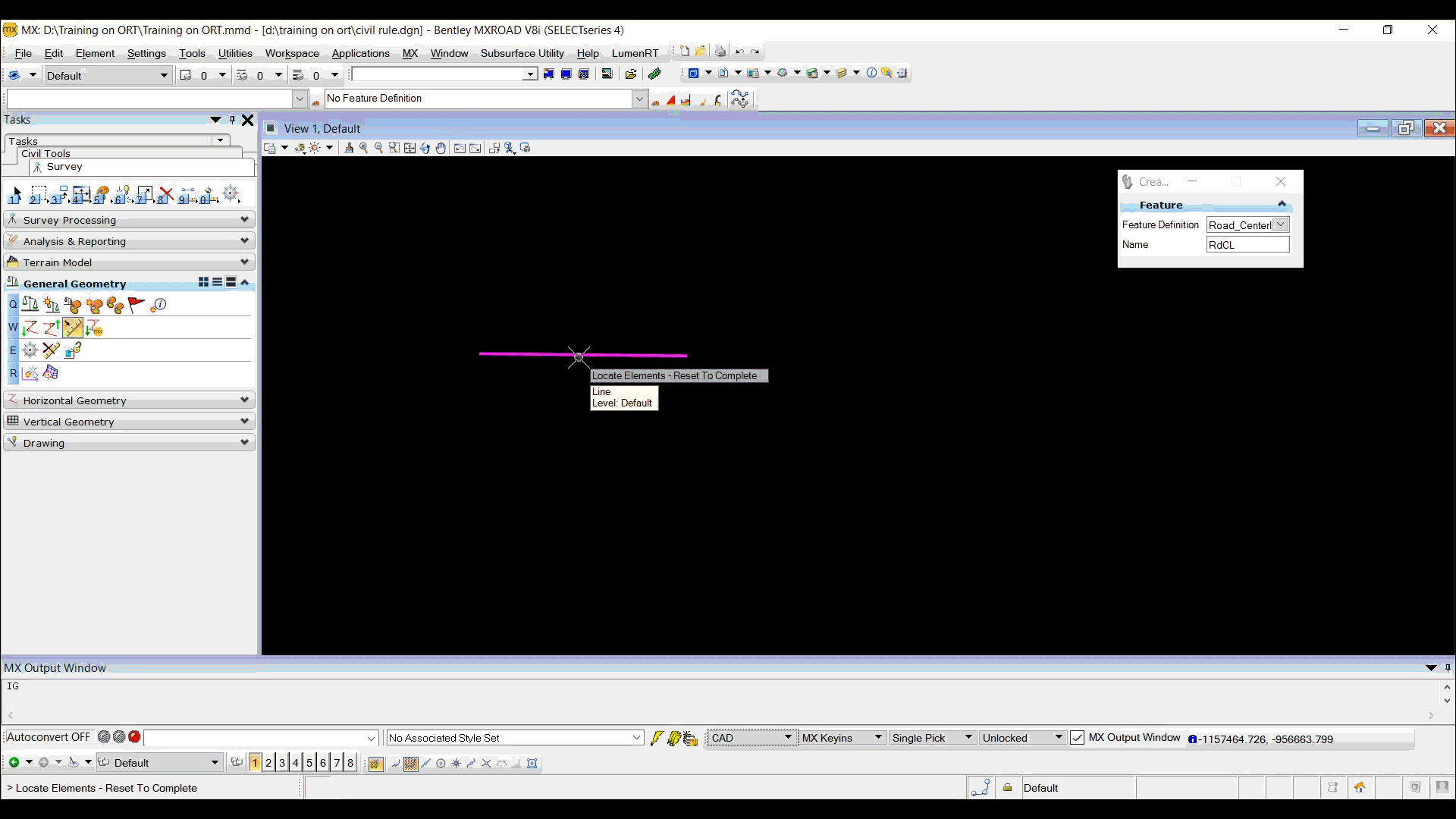Open the Workspace menu
The width and height of the screenshot is (1456, 819).
click(292, 53)
